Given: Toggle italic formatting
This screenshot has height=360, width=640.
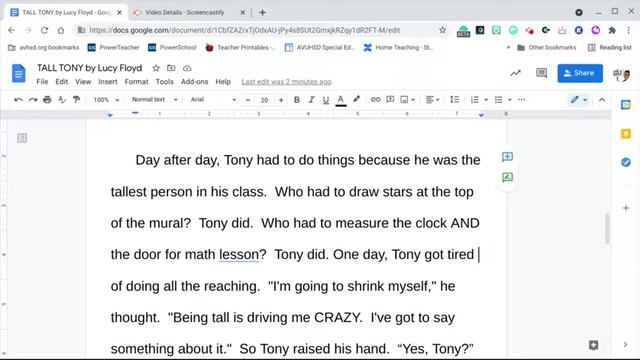Looking at the screenshot, I should pos(311,100).
